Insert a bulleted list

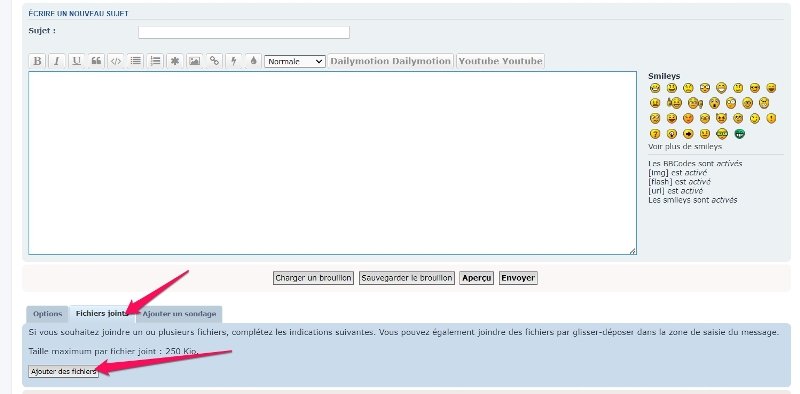point(135,61)
